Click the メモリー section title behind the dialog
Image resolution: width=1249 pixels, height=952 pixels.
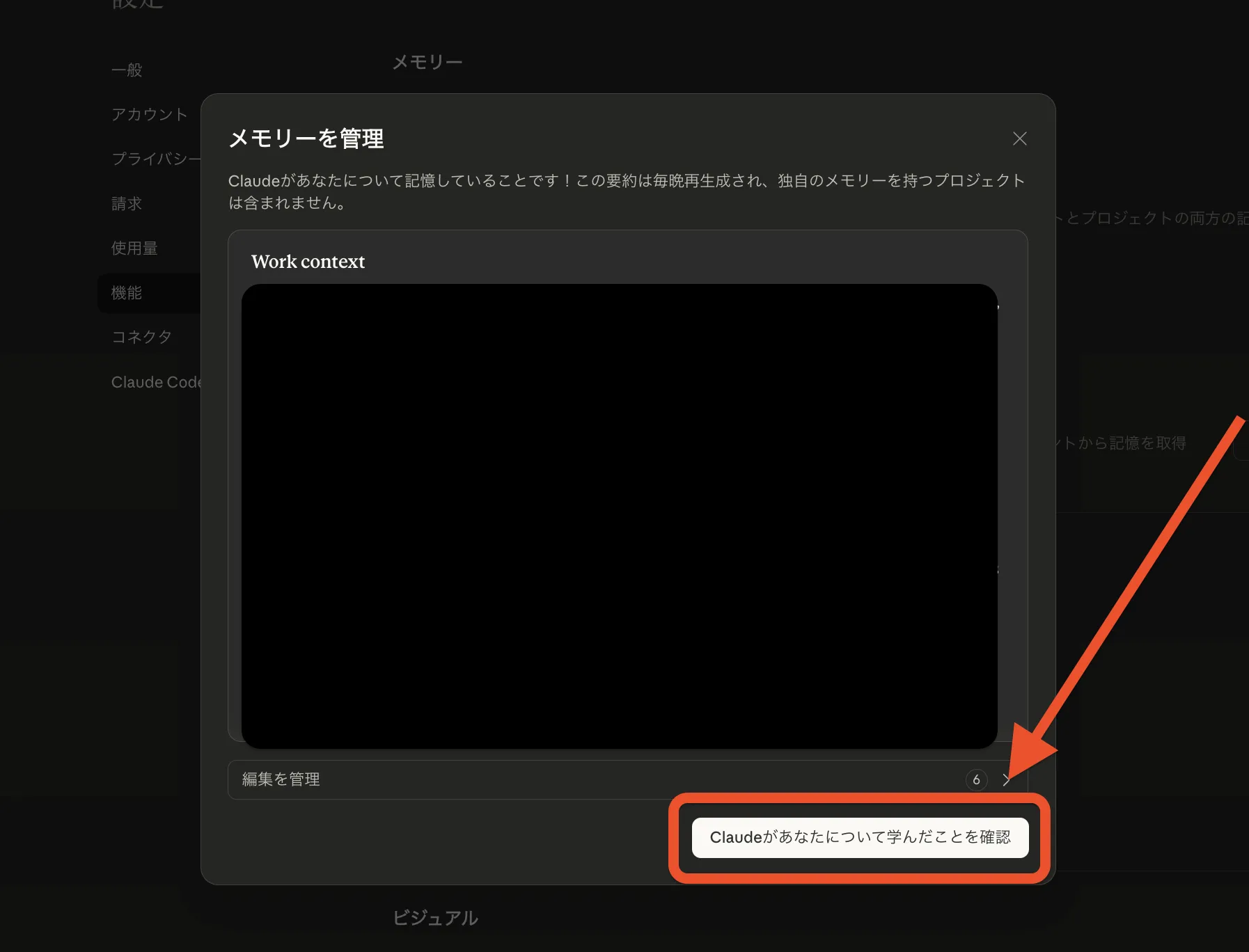(x=427, y=61)
